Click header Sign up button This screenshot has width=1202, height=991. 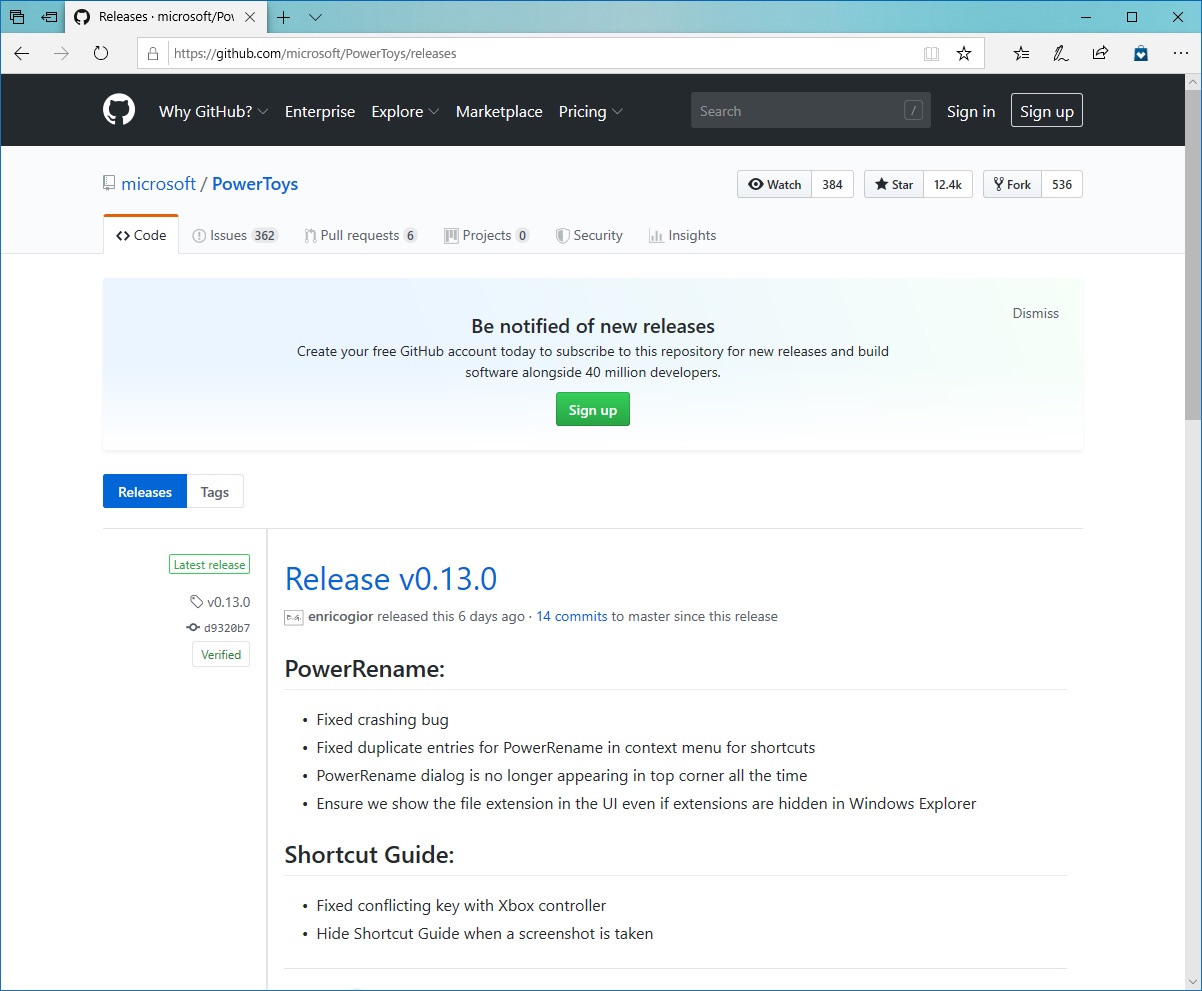pos(1047,111)
